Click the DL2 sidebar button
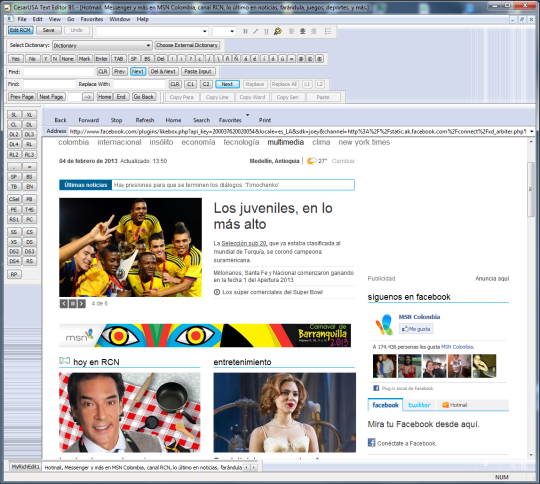 [14, 134]
